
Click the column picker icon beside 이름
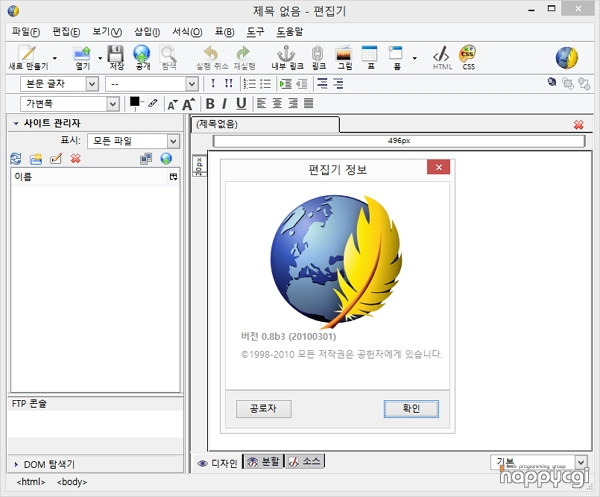173,177
